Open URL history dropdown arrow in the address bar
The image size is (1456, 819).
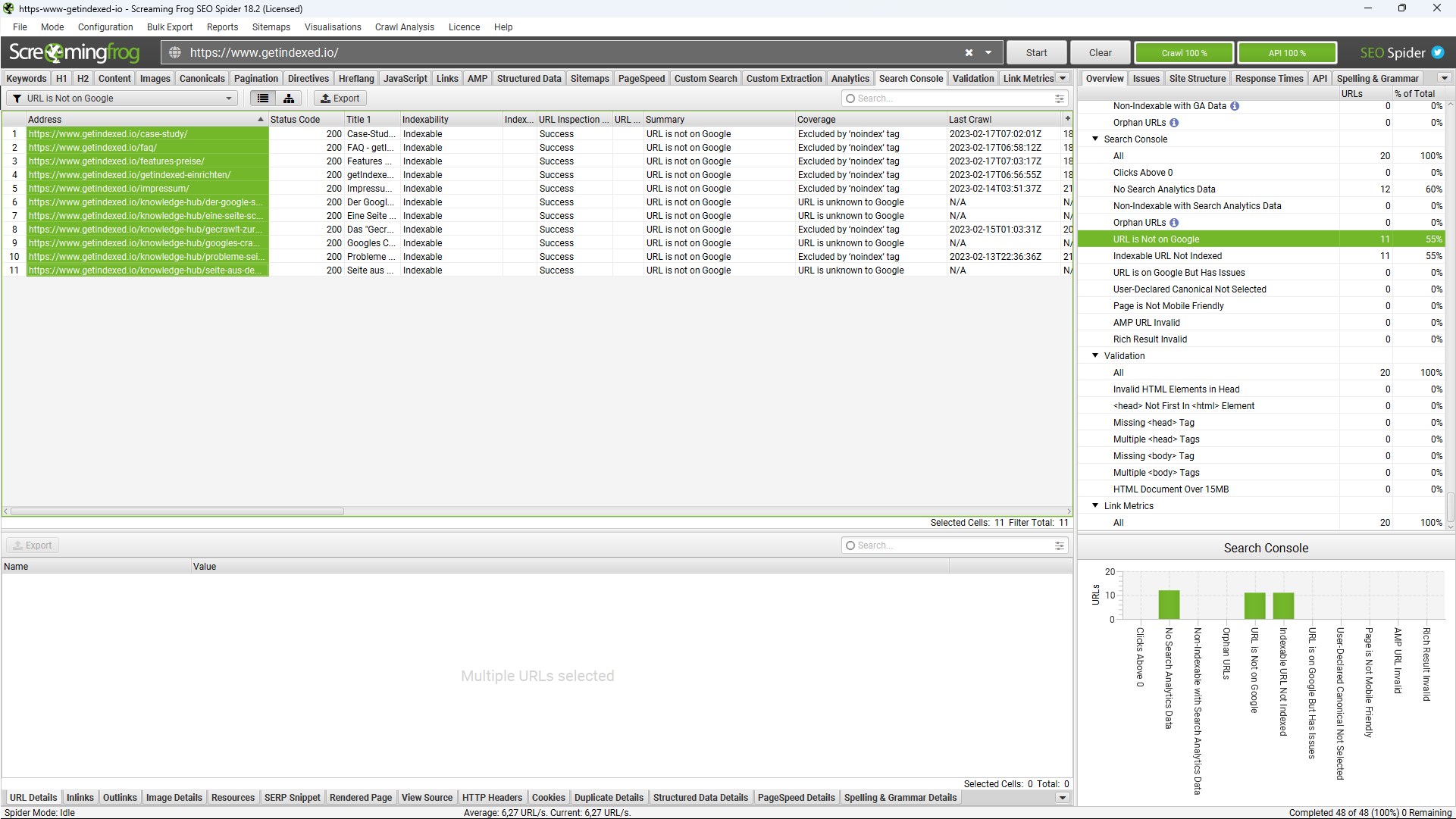pos(988,53)
